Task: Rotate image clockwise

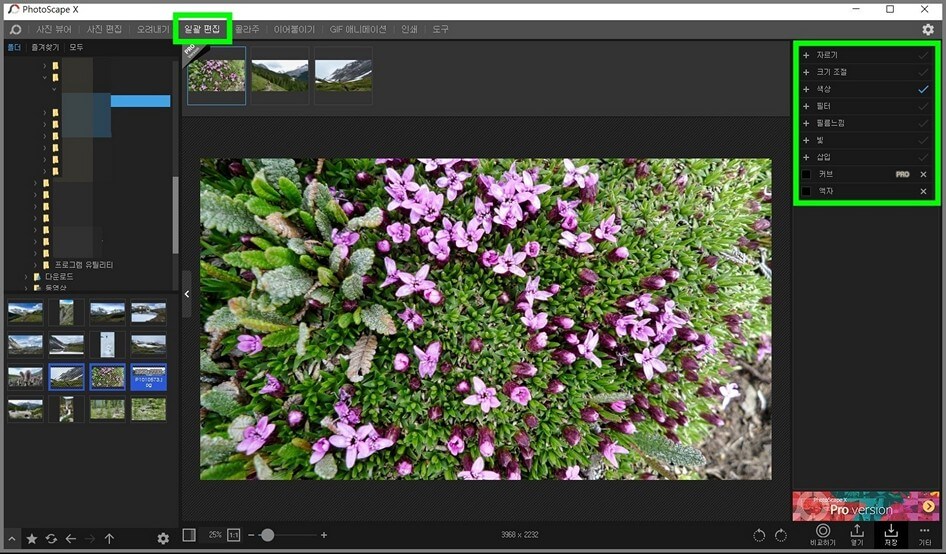Action: coord(781,535)
